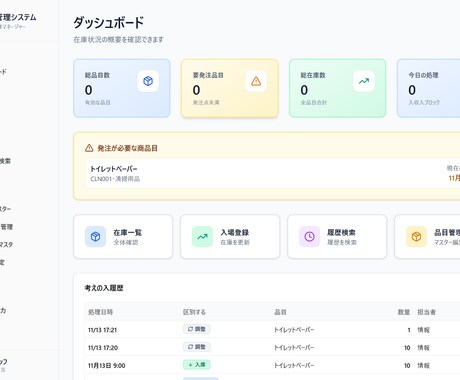Select the sidebar menu item ending with マスタ

6,245
